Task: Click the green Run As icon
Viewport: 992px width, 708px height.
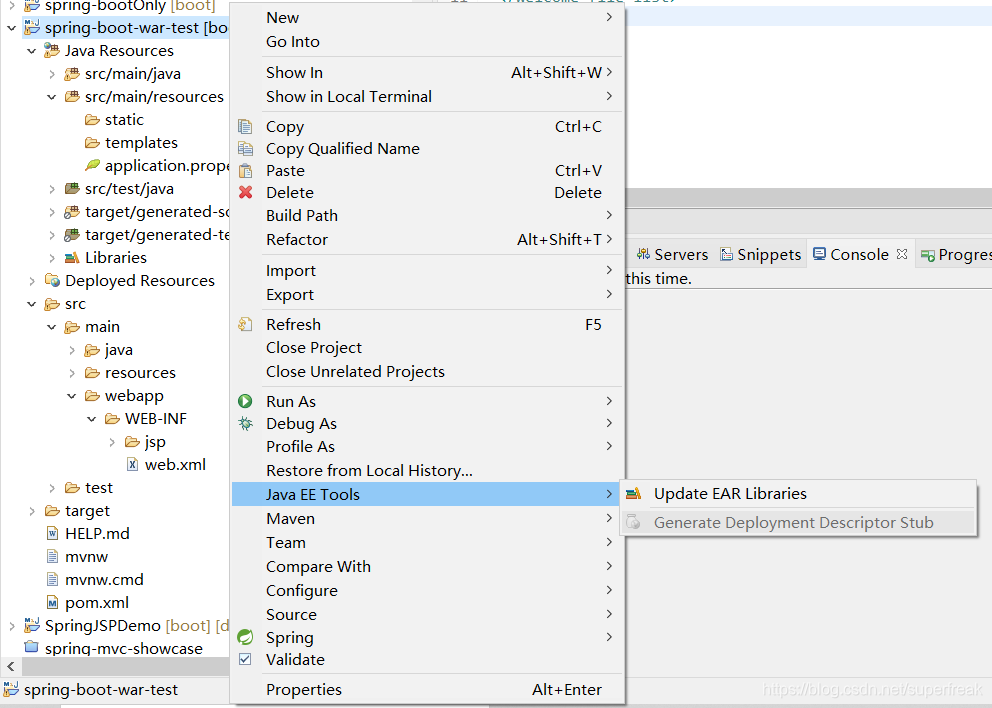Action: tap(245, 401)
